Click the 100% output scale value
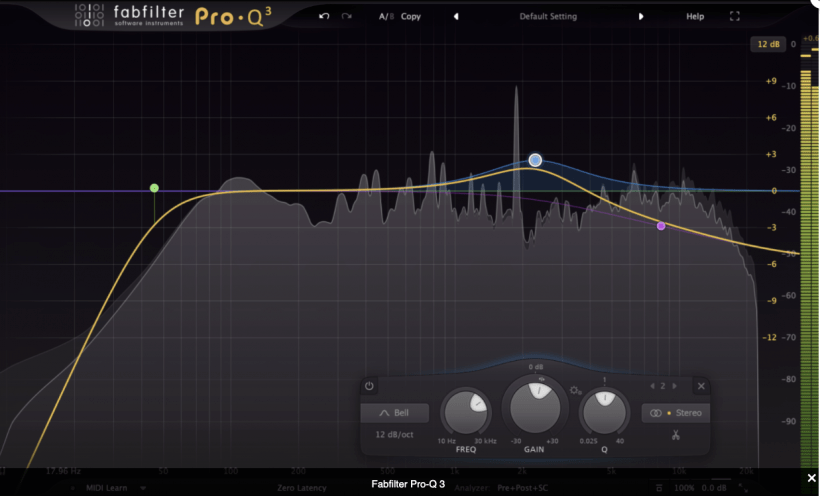The image size is (820, 496). click(x=684, y=488)
